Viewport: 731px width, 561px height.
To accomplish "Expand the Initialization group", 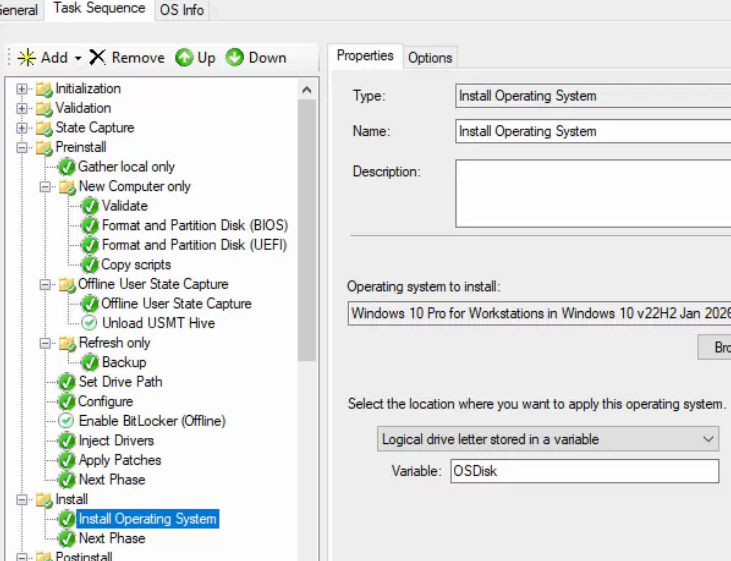I will coord(21,89).
